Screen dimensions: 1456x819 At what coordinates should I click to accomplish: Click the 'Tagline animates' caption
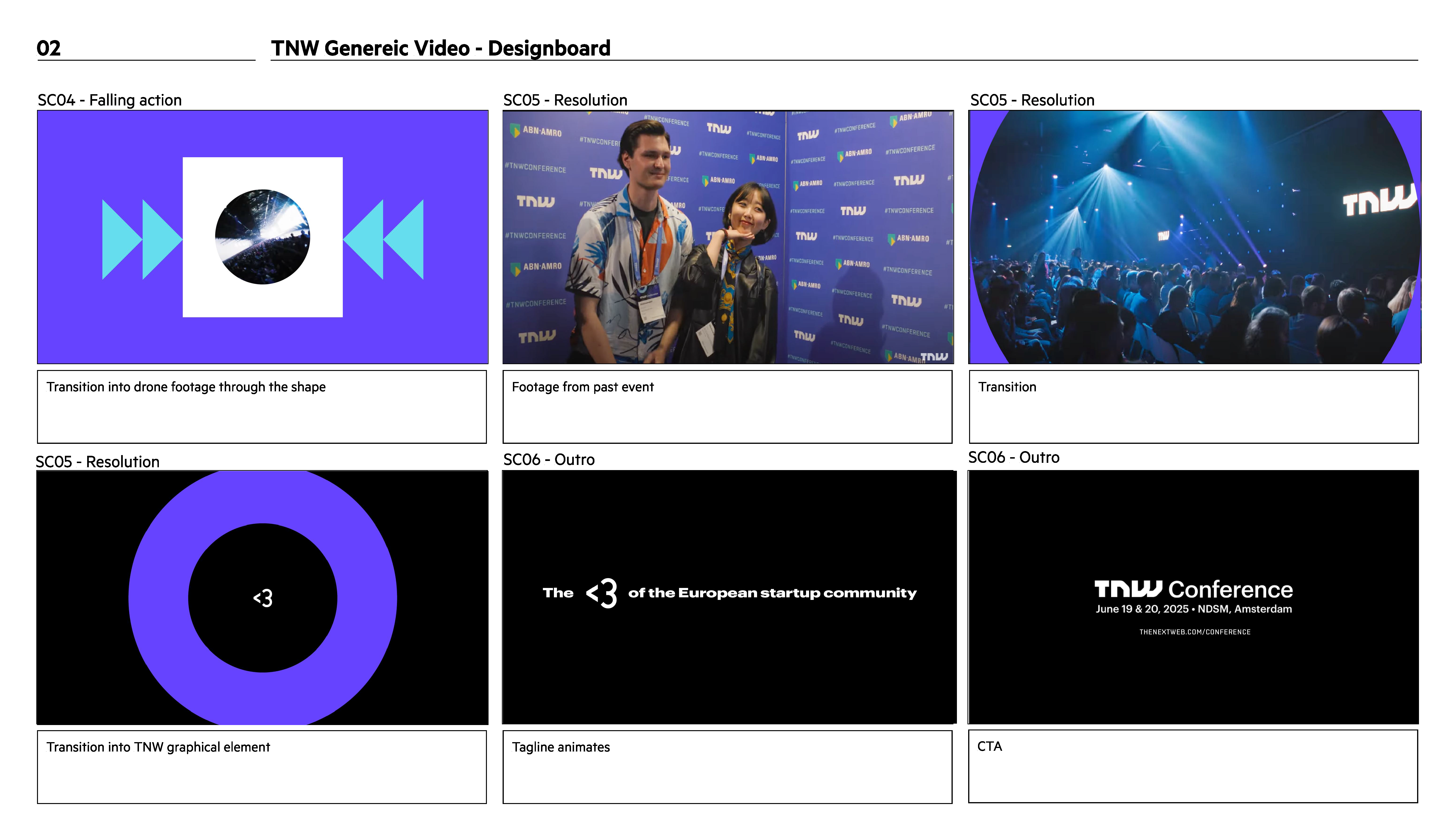561,747
